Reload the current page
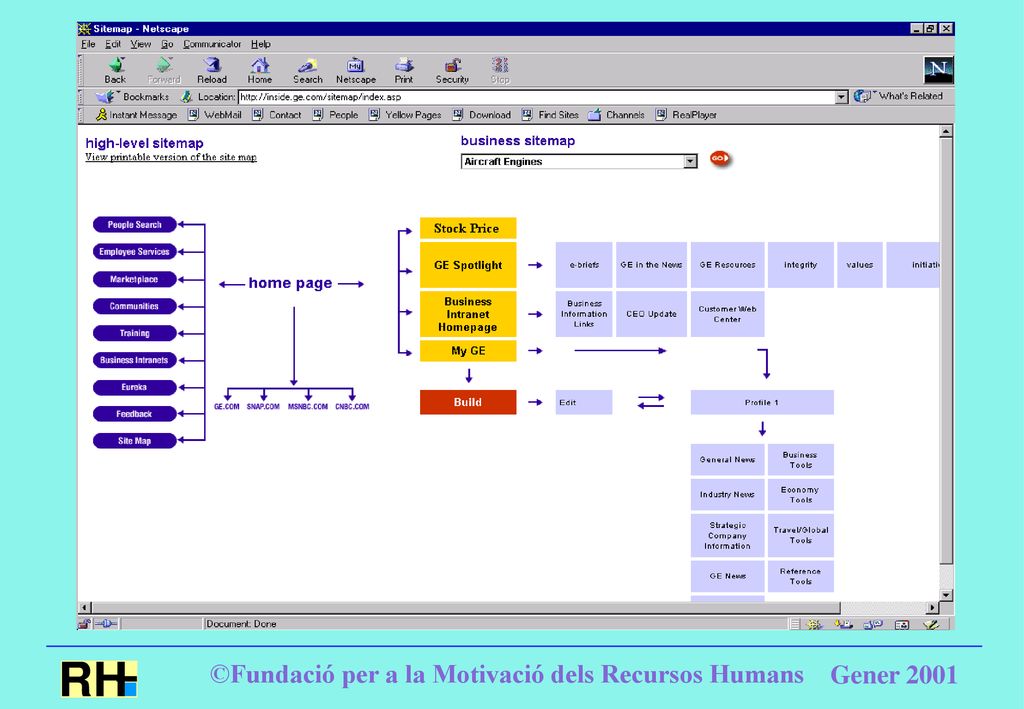Image resolution: width=1024 pixels, height=709 pixels. point(212,70)
